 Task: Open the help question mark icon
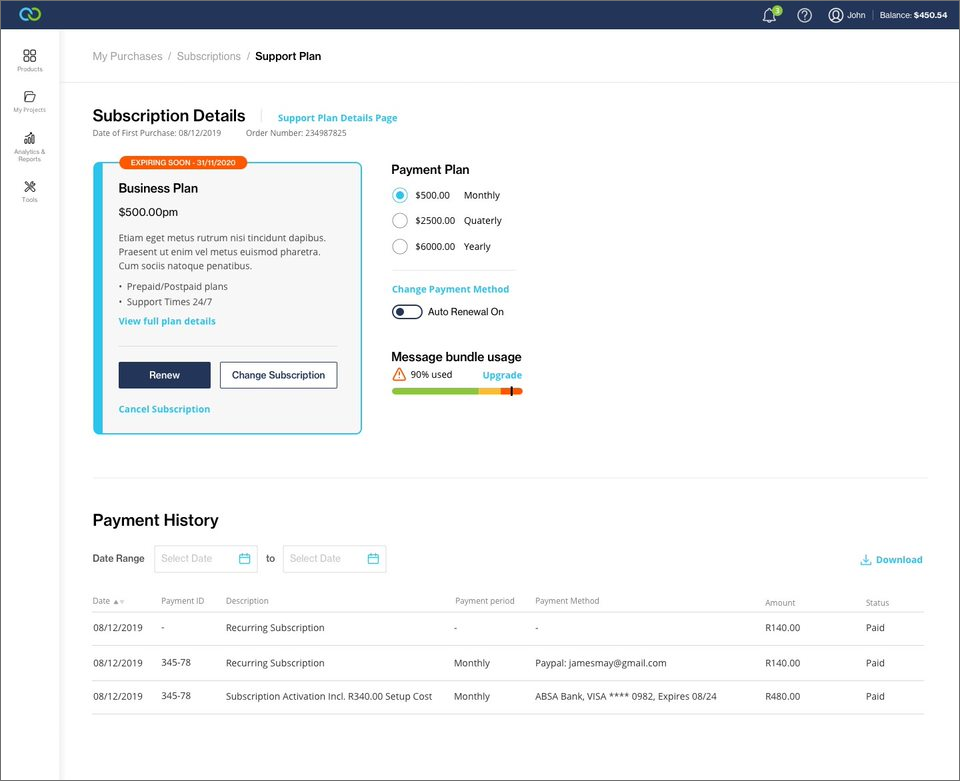click(804, 15)
